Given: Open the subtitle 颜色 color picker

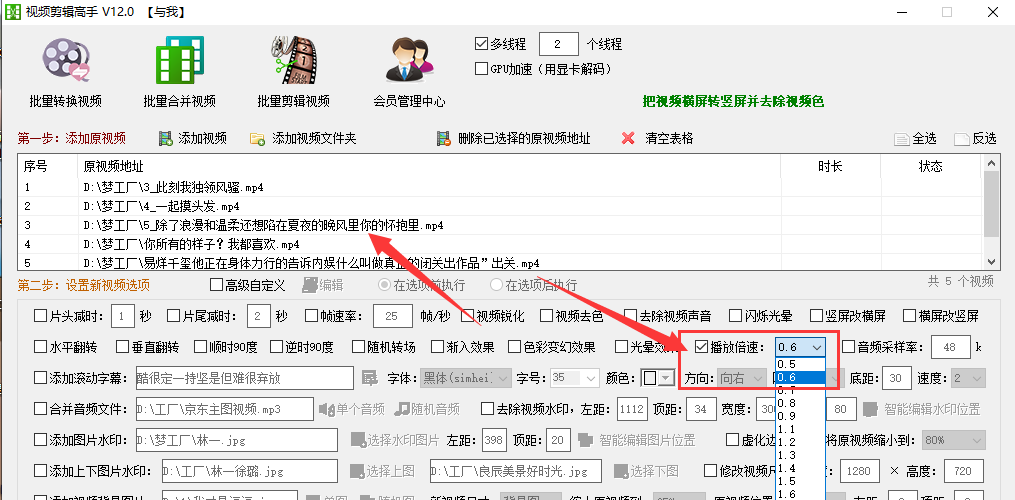Looking at the screenshot, I should (x=658, y=378).
